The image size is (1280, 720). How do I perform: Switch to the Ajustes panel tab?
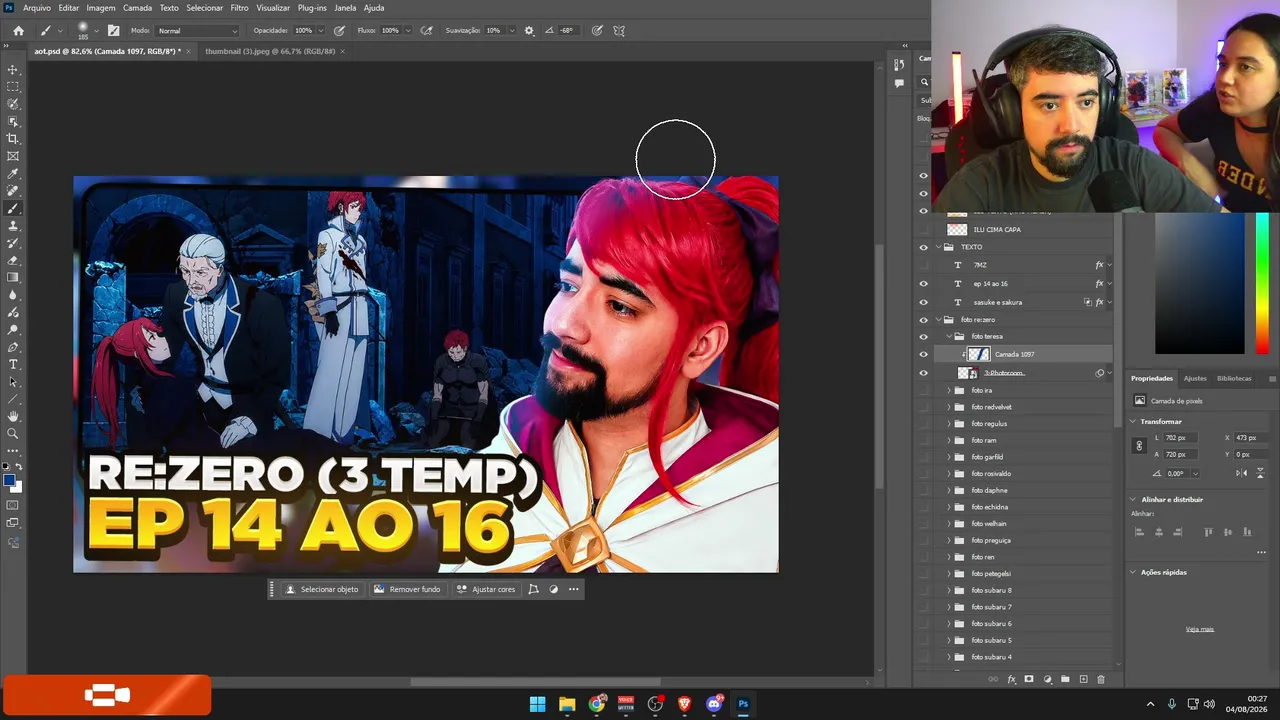(1195, 378)
